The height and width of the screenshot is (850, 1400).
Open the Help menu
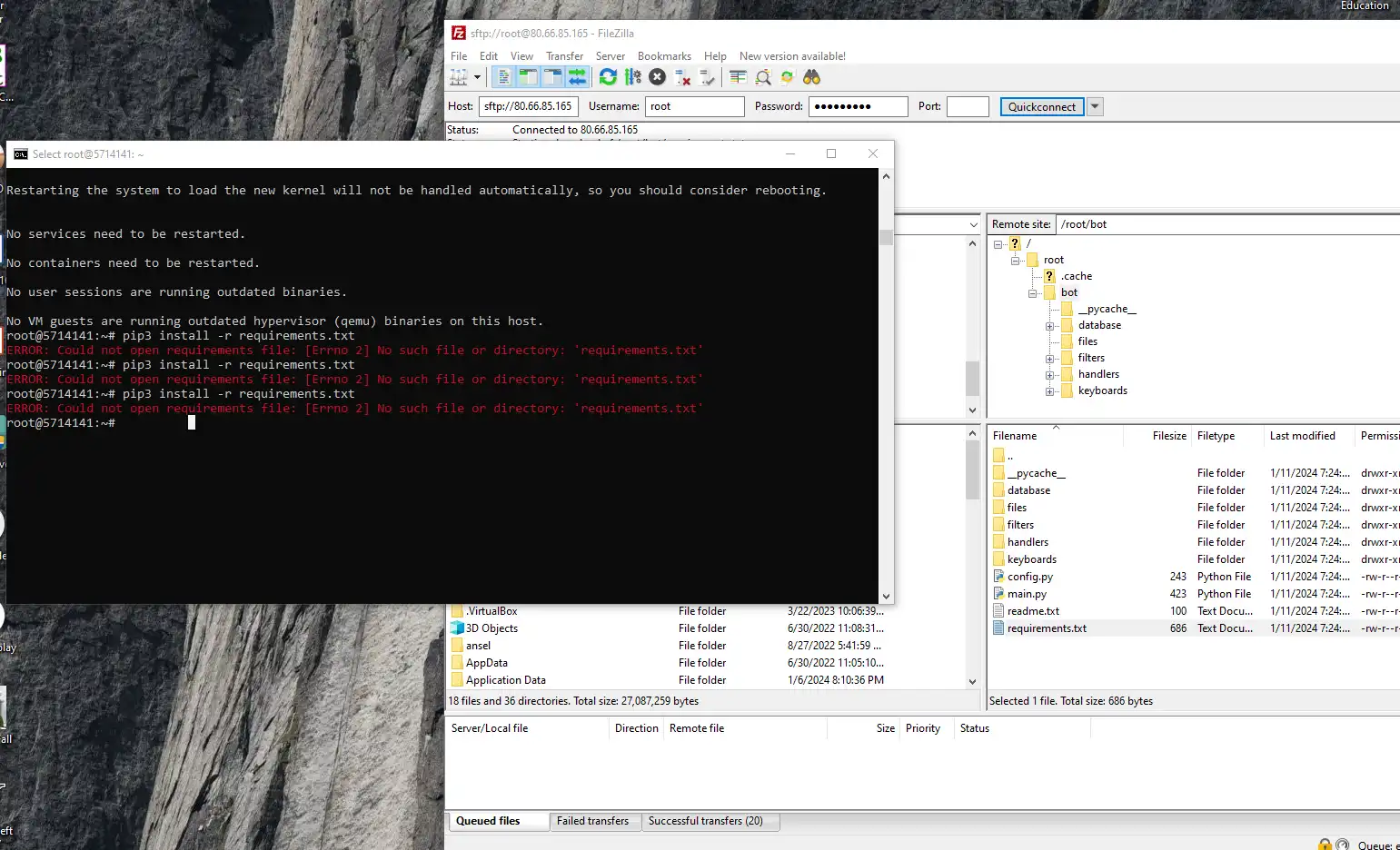coord(715,56)
